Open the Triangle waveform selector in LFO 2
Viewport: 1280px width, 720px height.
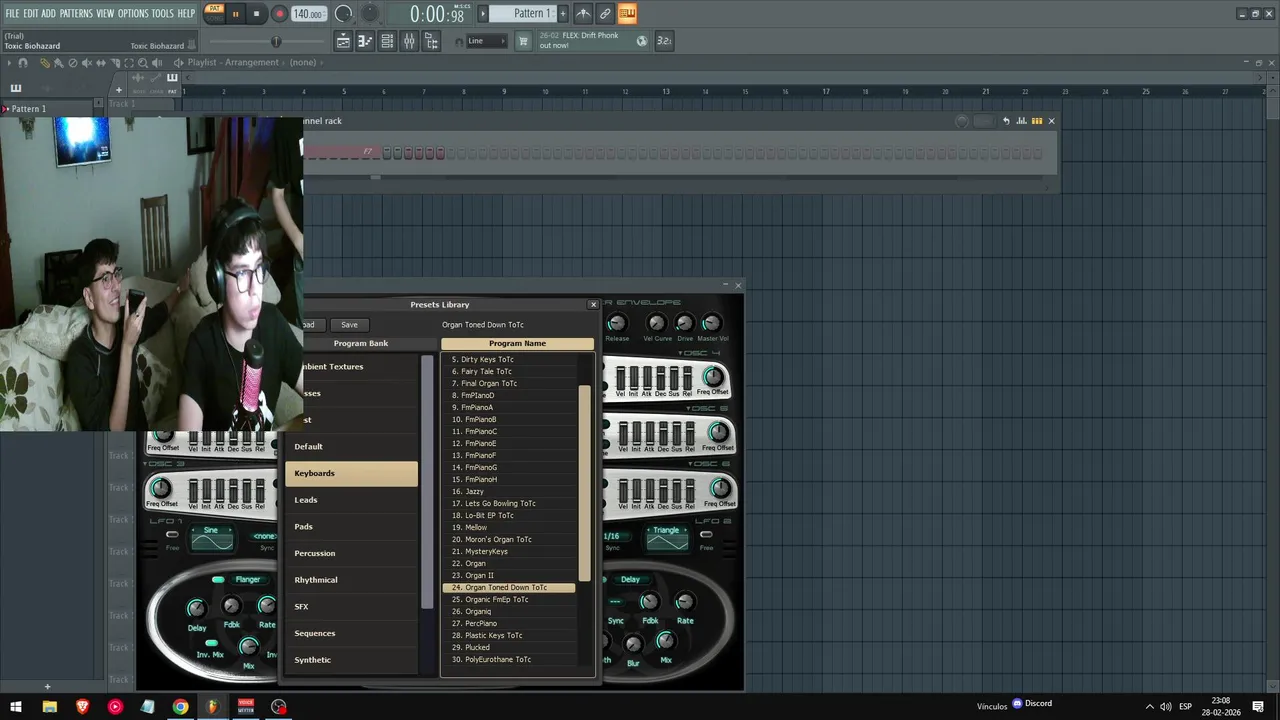(666, 531)
